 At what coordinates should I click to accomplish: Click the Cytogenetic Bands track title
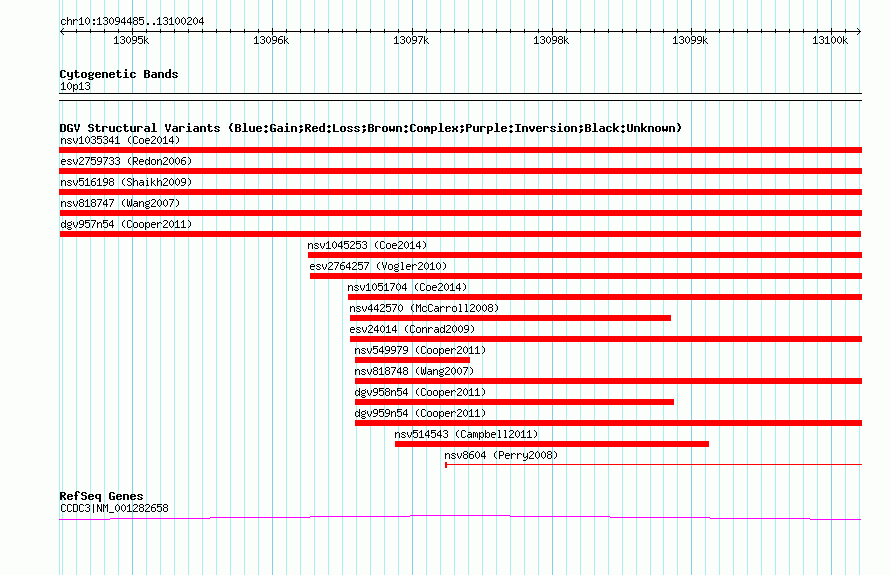click(x=119, y=74)
